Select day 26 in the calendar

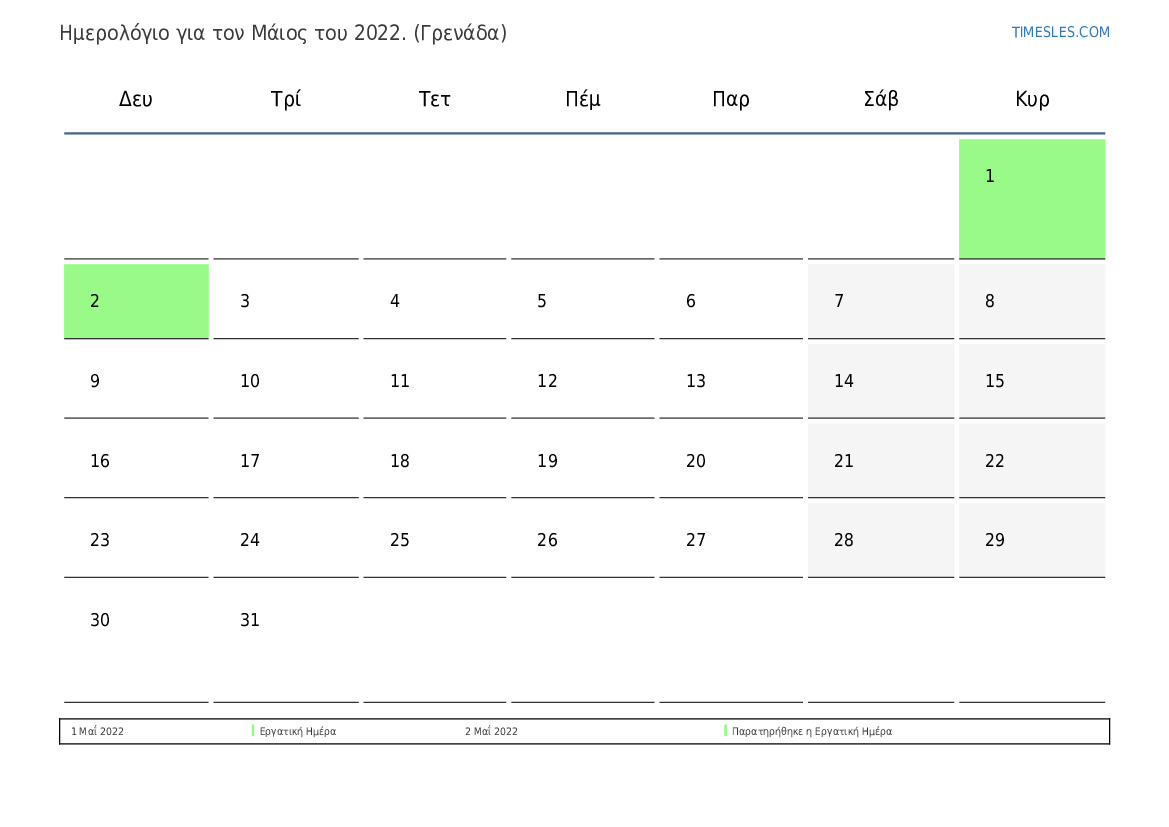pyautogui.click(x=582, y=541)
